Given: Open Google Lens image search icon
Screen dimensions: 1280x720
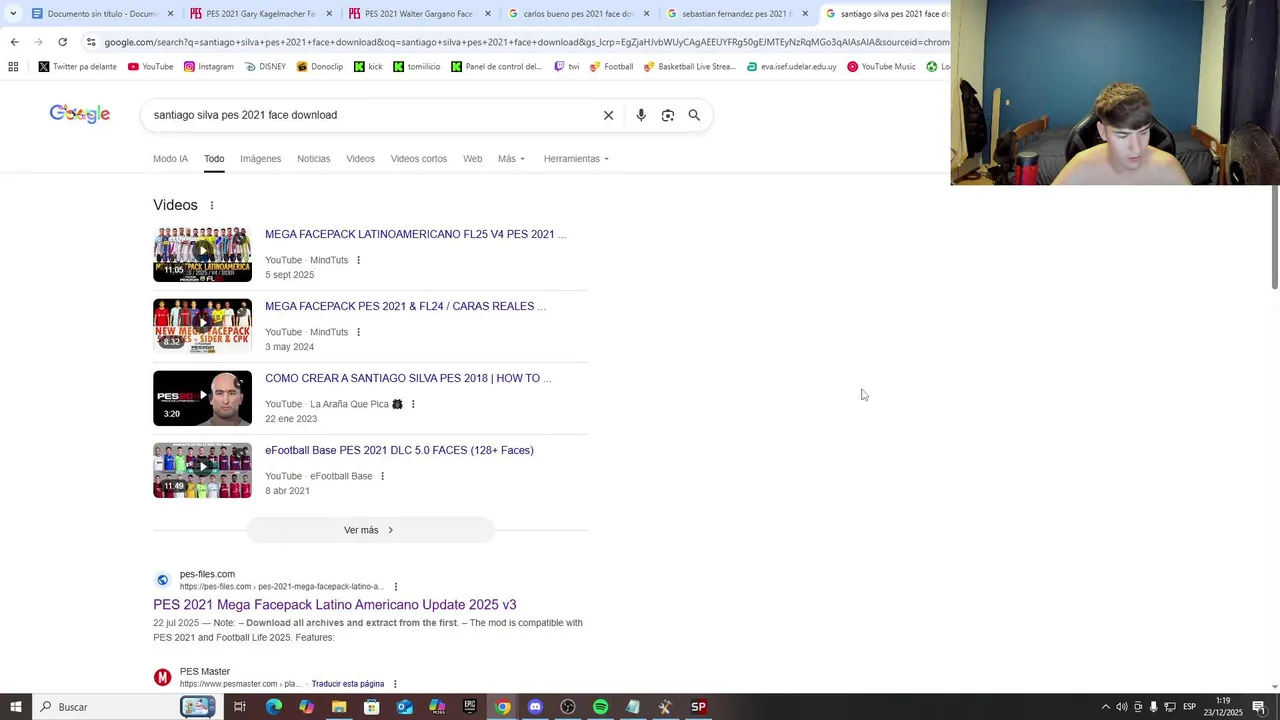Looking at the screenshot, I should pyautogui.click(x=668, y=115).
